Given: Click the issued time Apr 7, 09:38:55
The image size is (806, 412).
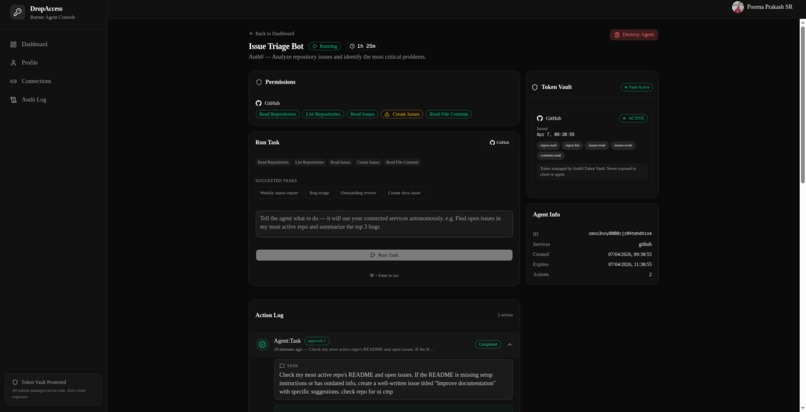Looking at the screenshot, I should coord(556,135).
